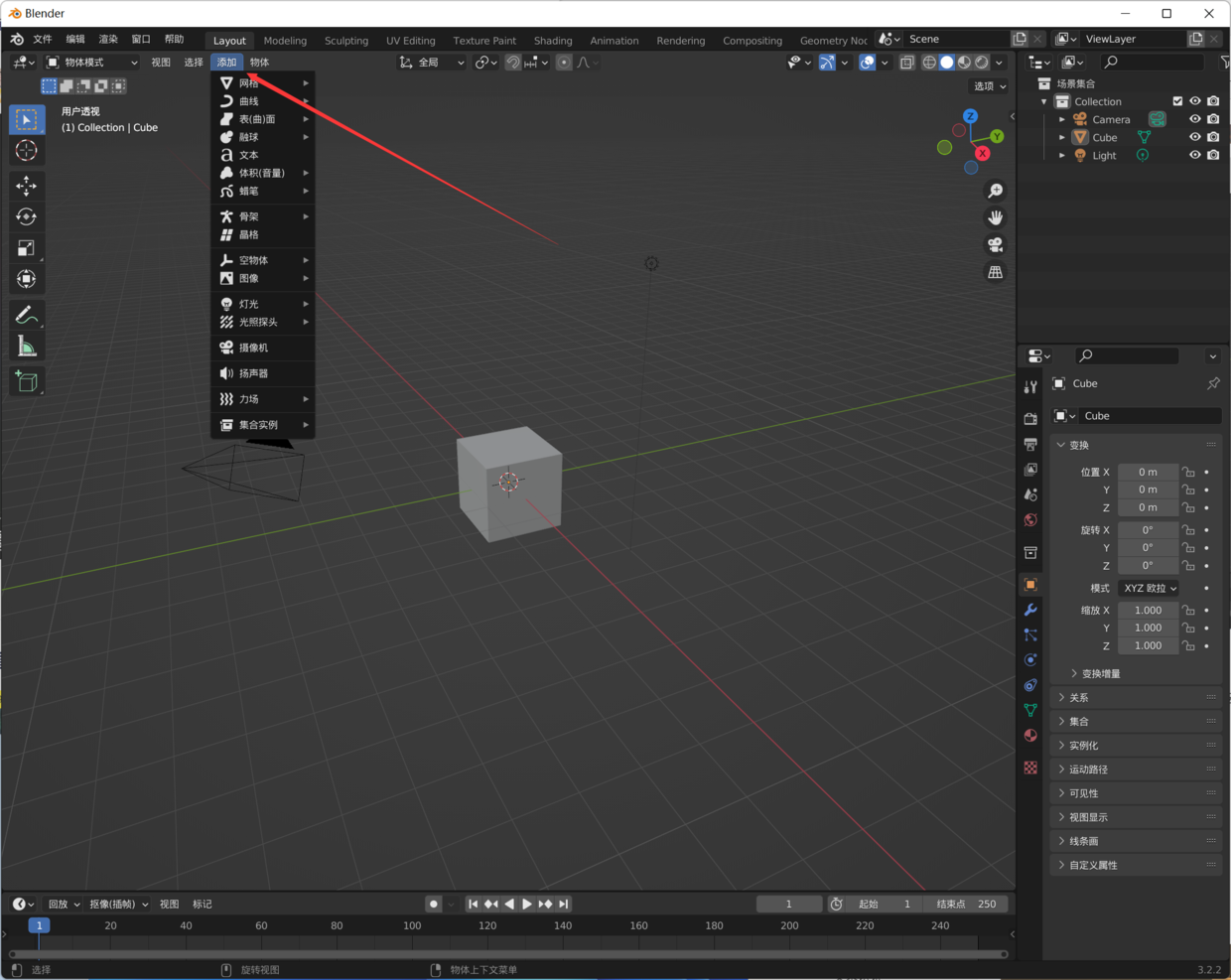Screen dimensions: 1231x980
Task: Select the Move tool
Action: 27,186
